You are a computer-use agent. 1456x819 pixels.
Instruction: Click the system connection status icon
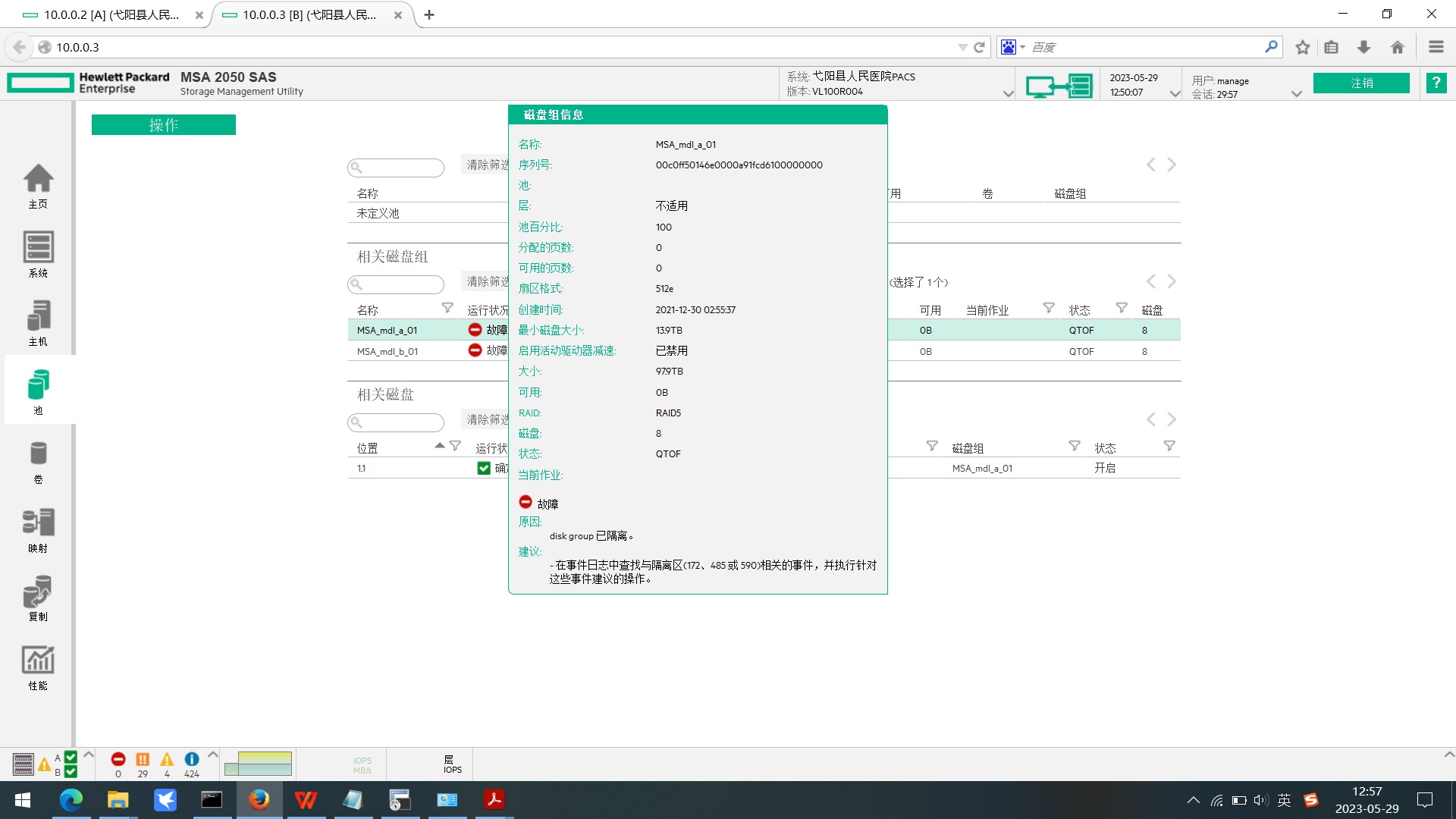[x=1059, y=86]
